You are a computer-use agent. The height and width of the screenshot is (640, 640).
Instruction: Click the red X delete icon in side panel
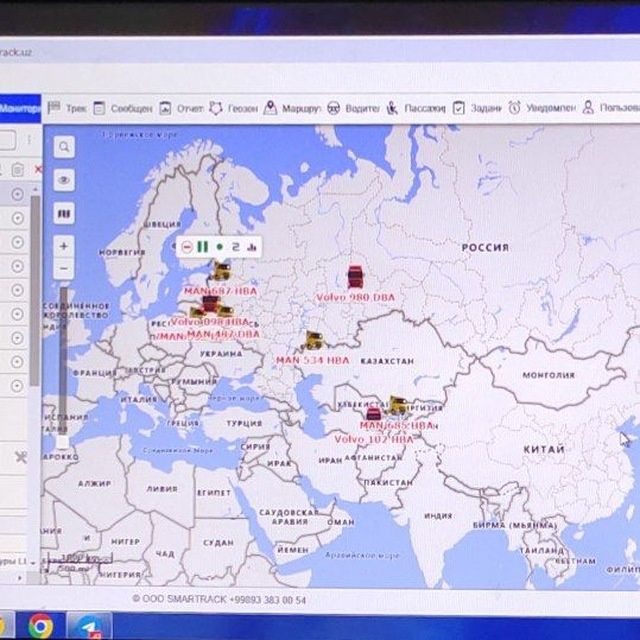tap(38, 169)
